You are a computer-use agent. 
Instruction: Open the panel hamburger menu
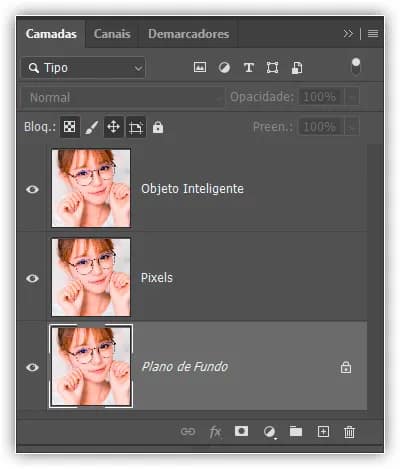click(373, 33)
